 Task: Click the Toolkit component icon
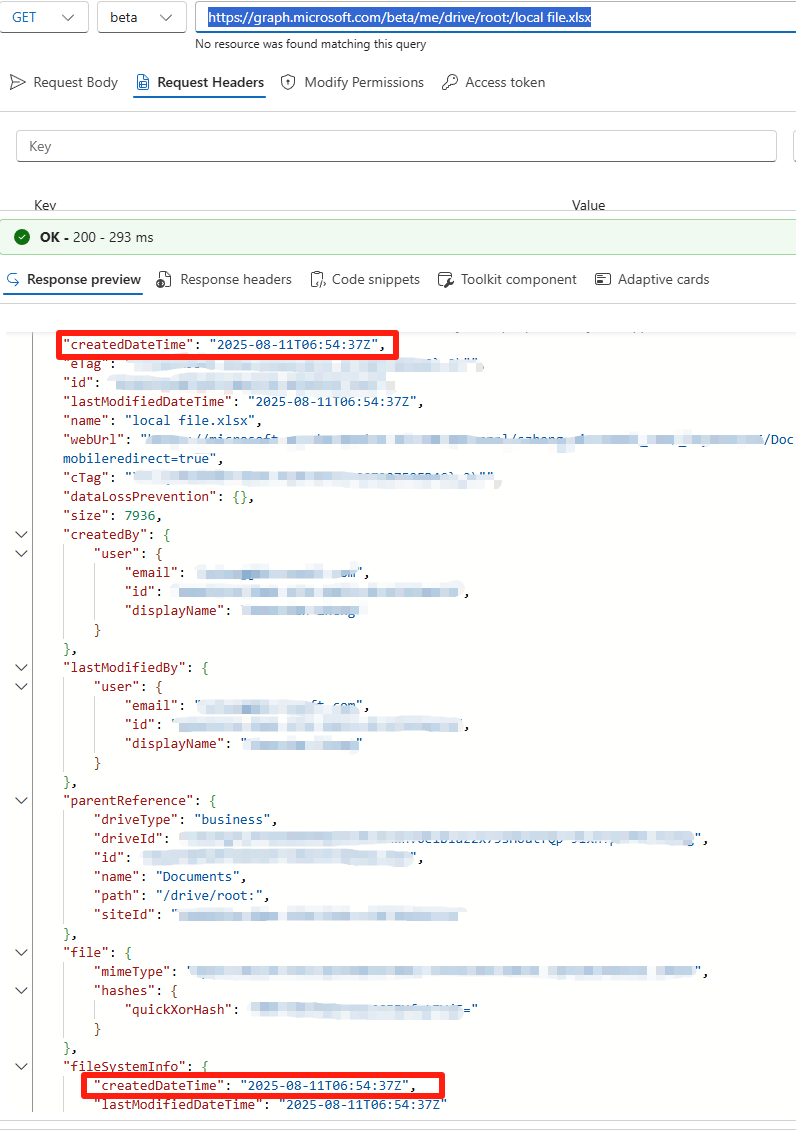[446, 280]
